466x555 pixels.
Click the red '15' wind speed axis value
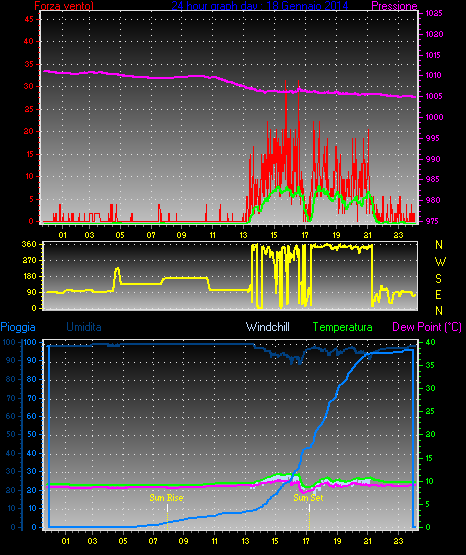[29, 154]
